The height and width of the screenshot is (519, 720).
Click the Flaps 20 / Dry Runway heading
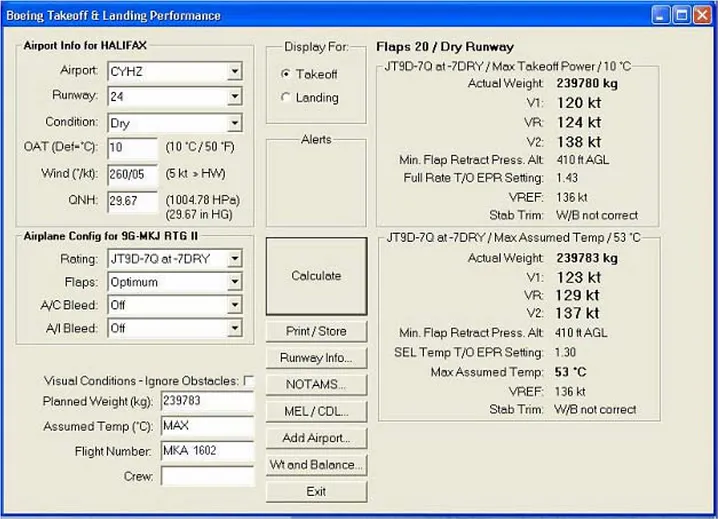point(444,47)
